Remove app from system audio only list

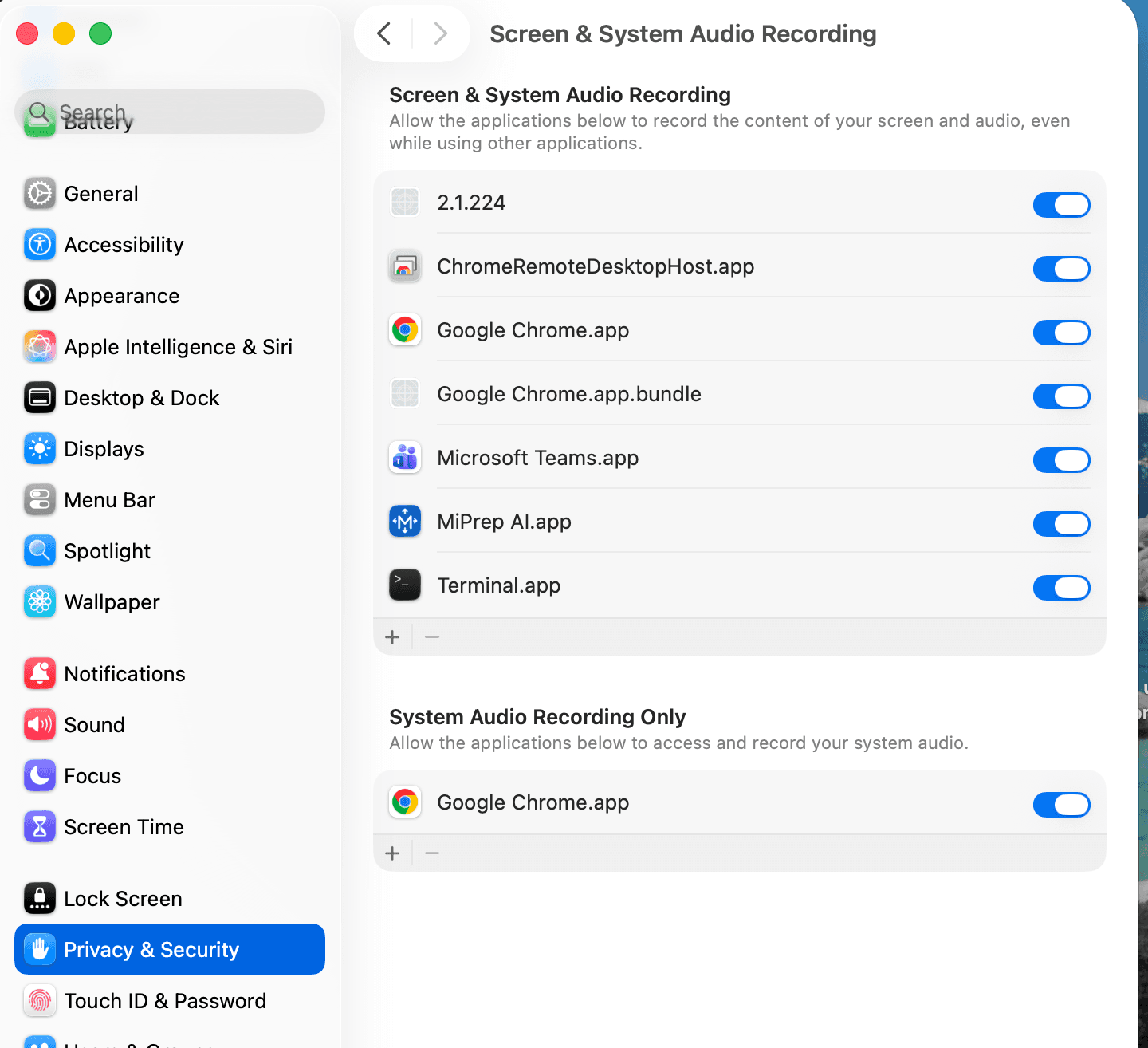click(x=432, y=853)
